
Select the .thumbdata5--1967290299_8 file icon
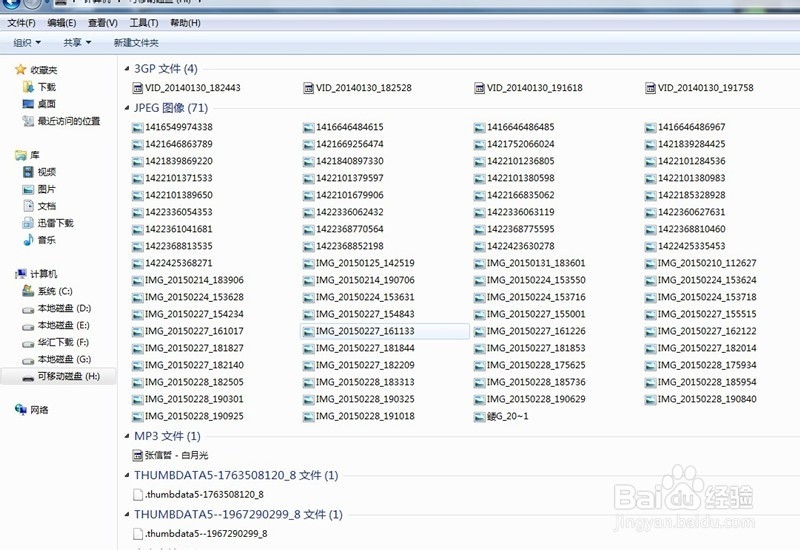coord(137,534)
